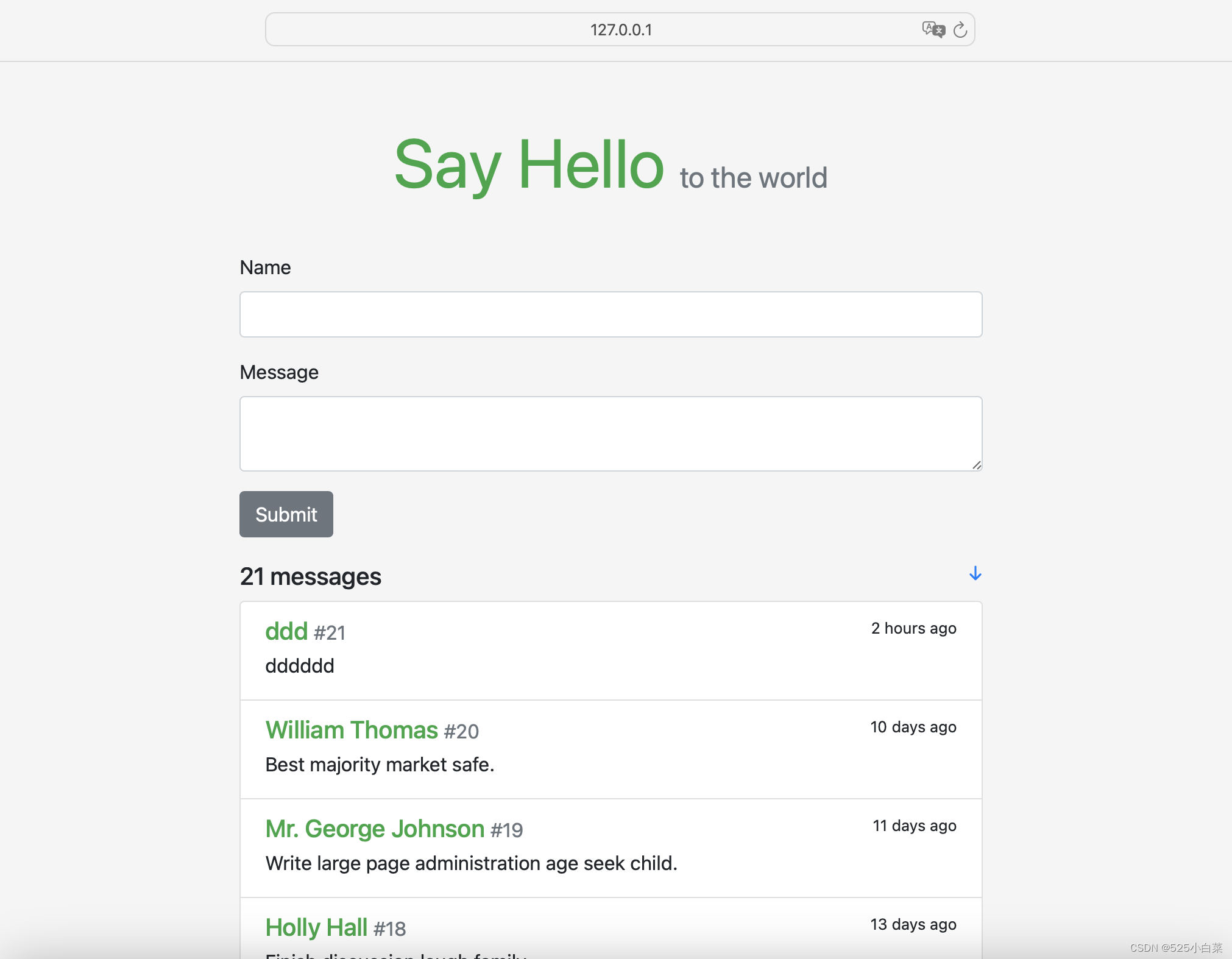This screenshot has height=959, width=1232.
Task: Click the '21 messages' count heading
Action: point(311,576)
